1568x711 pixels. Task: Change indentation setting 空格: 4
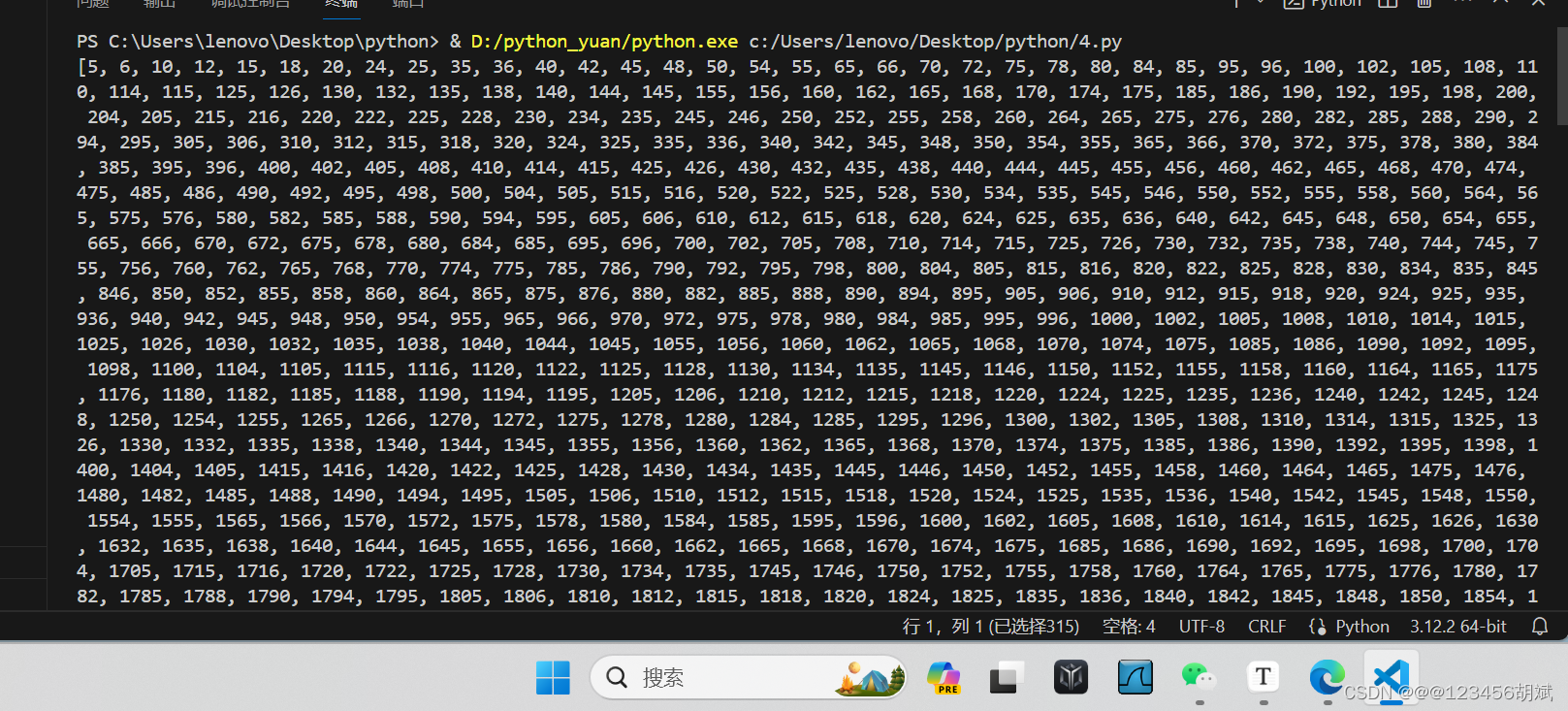coord(1129,627)
